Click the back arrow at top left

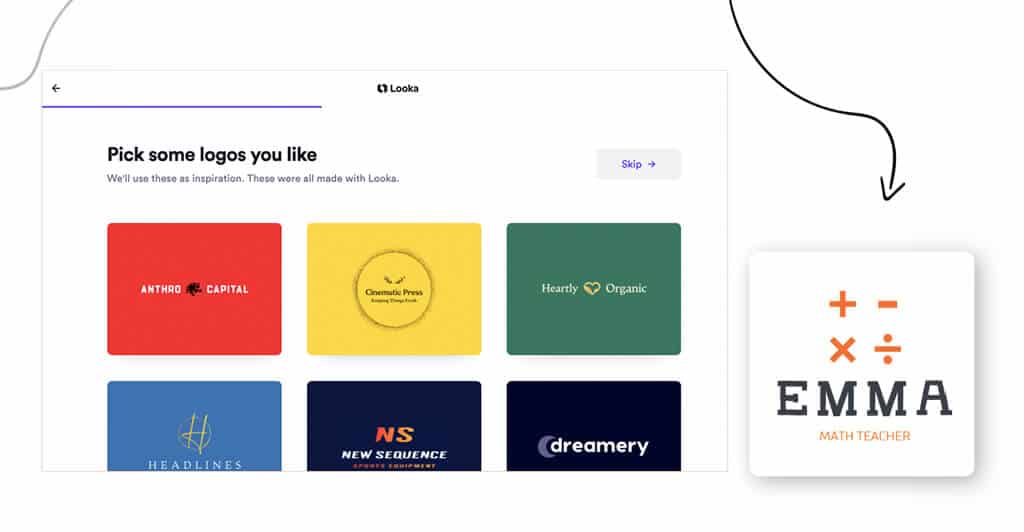(x=56, y=88)
